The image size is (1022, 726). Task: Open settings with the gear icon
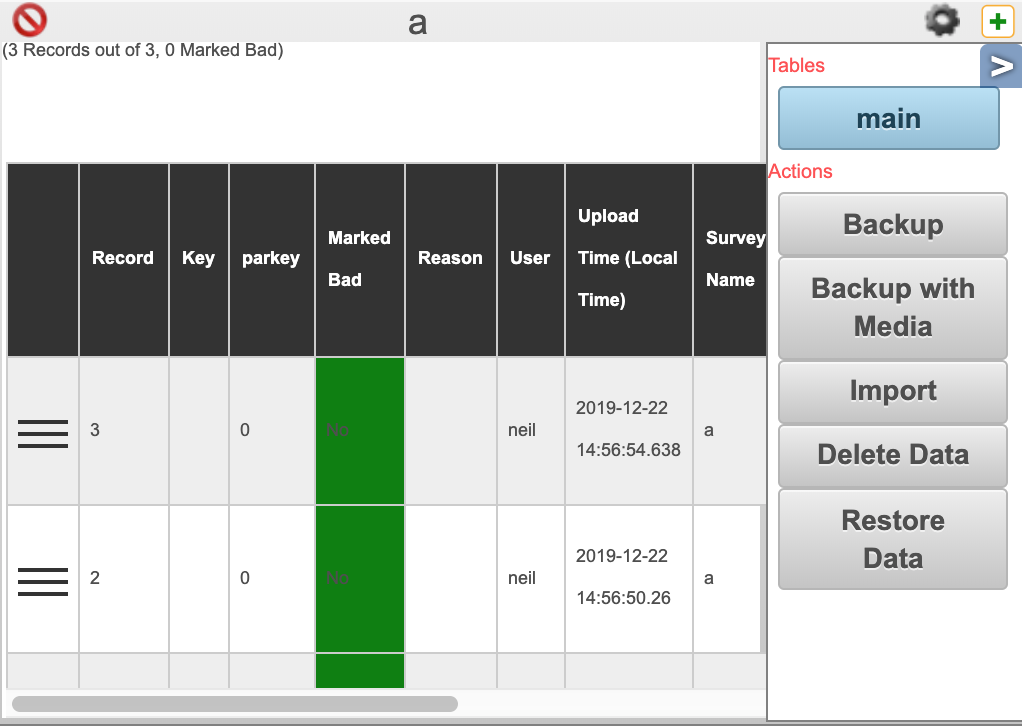(x=942, y=20)
